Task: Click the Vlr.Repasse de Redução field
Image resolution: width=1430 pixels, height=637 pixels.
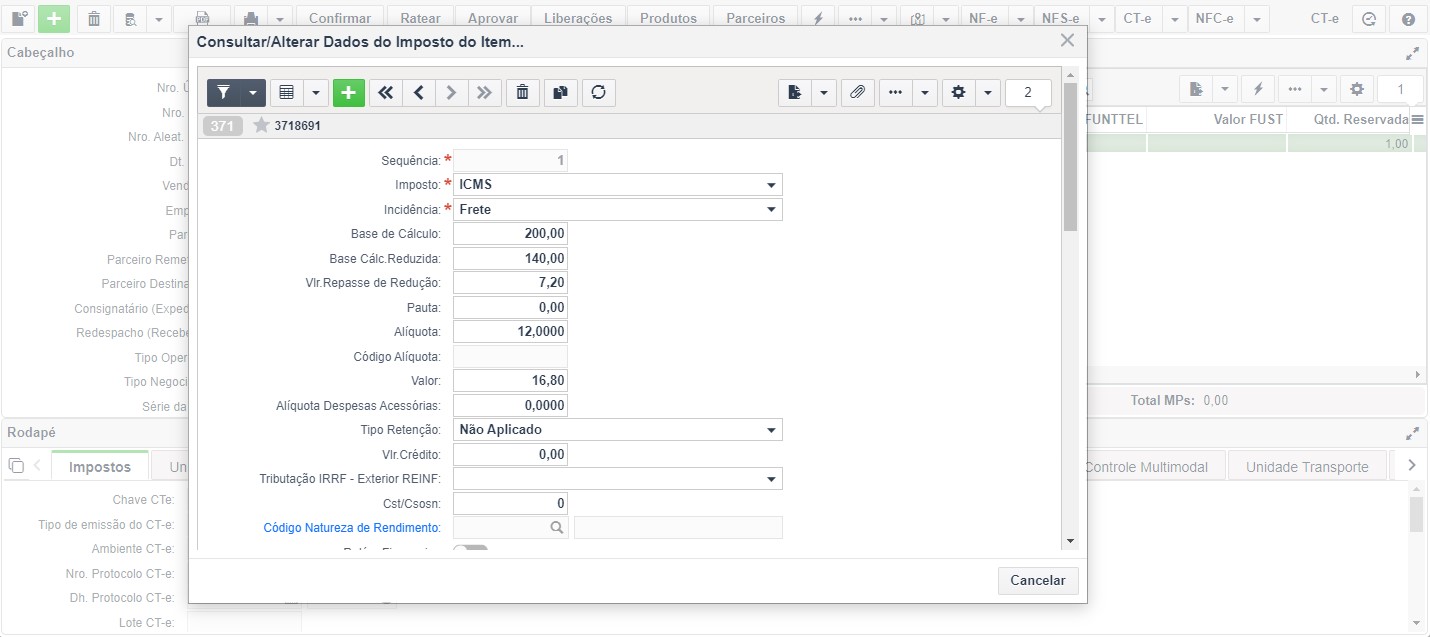Action: [510, 283]
